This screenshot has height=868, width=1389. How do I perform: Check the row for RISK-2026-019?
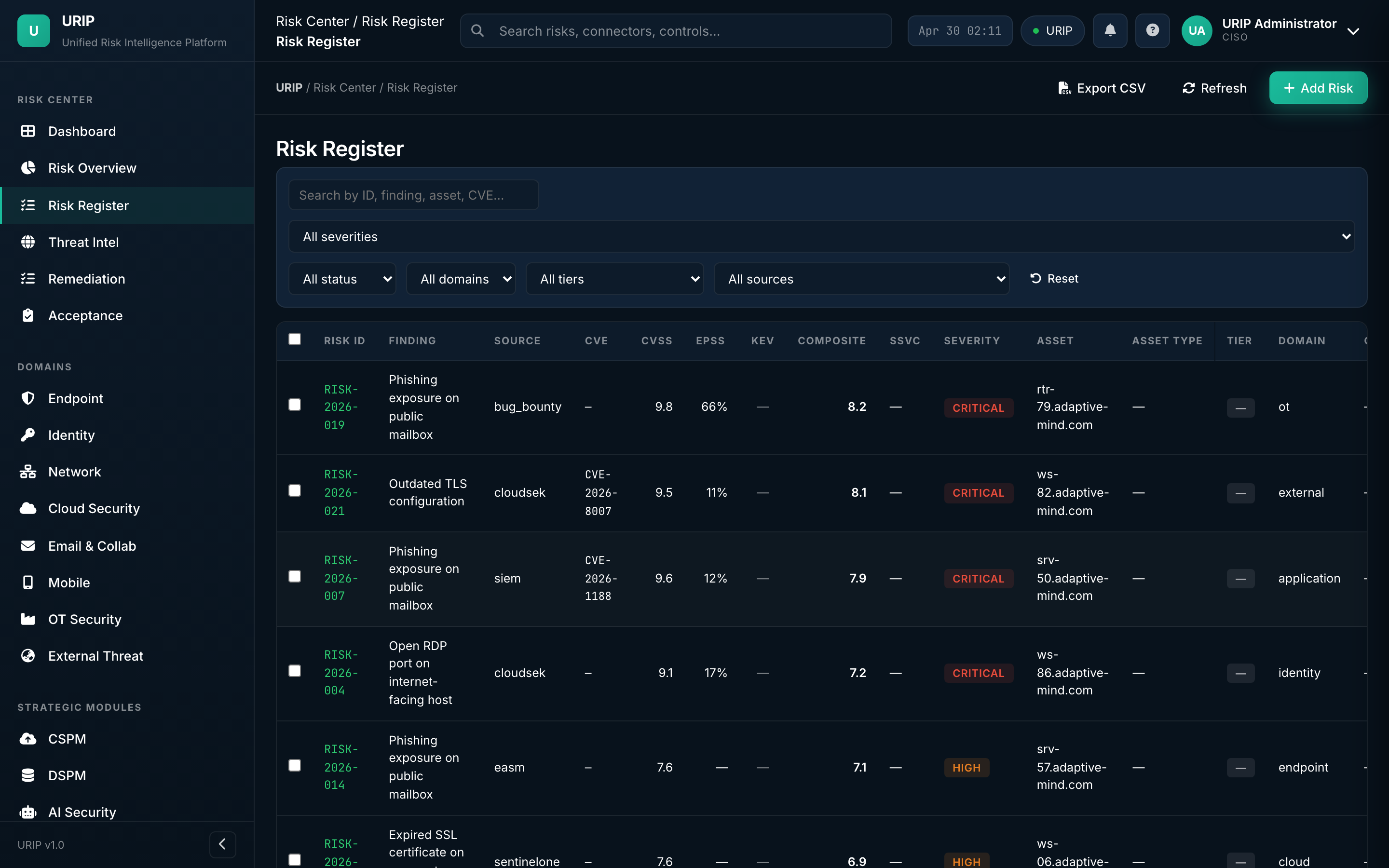pyautogui.click(x=295, y=405)
